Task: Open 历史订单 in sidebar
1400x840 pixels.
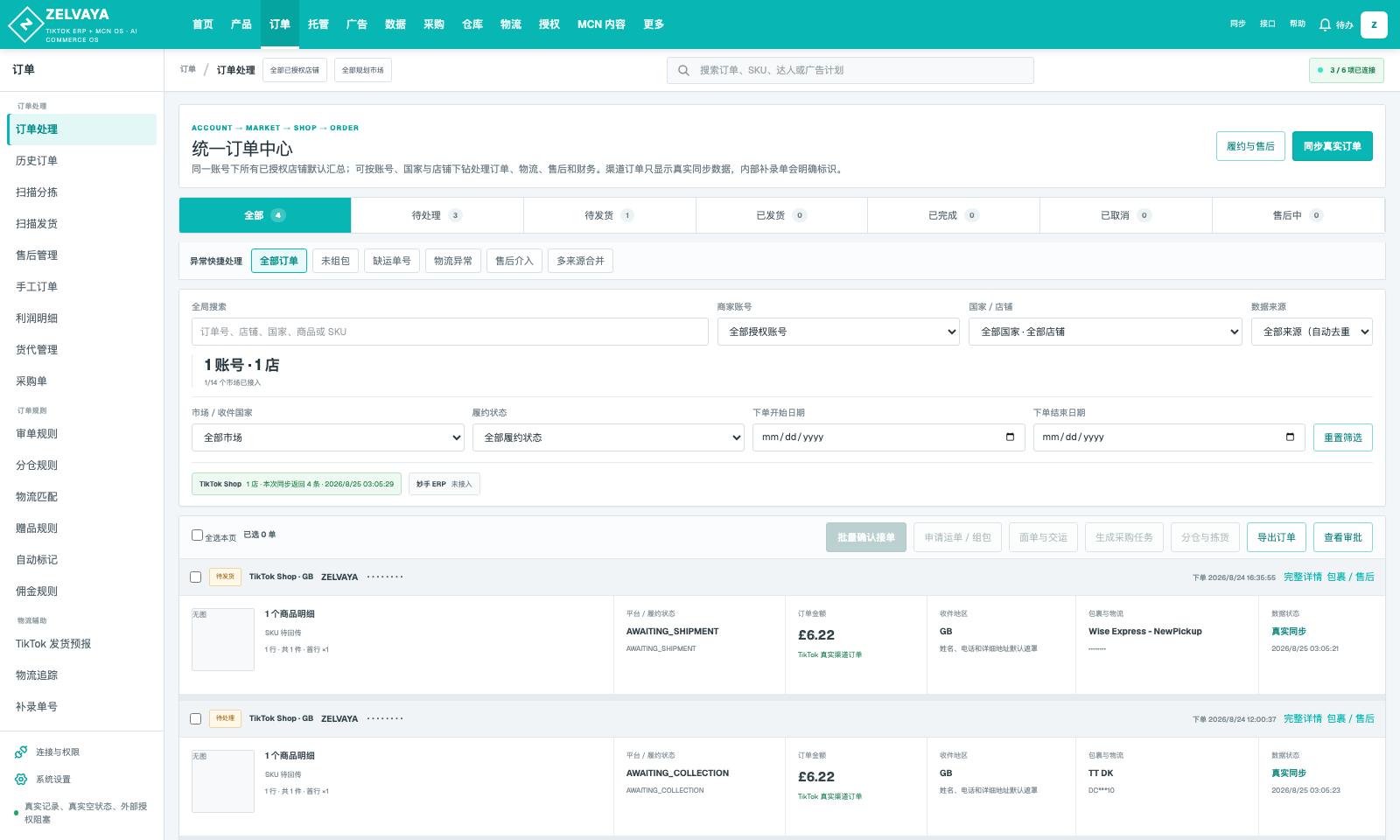Action: 81,161
